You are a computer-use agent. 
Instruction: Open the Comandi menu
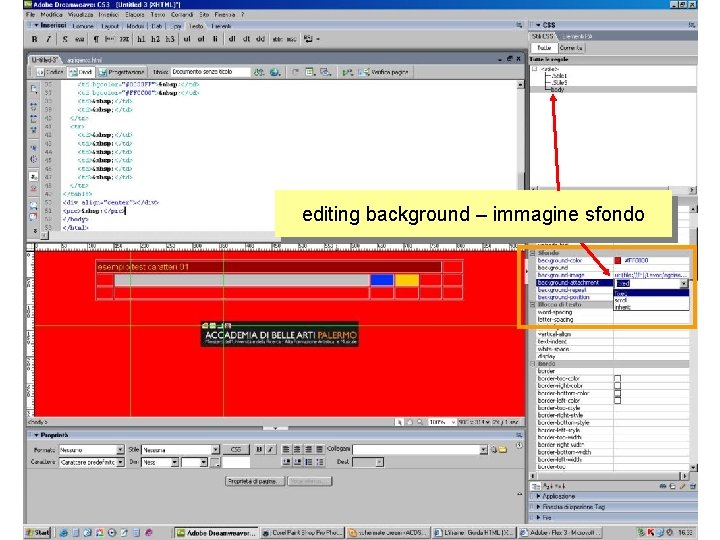(182, 15)
